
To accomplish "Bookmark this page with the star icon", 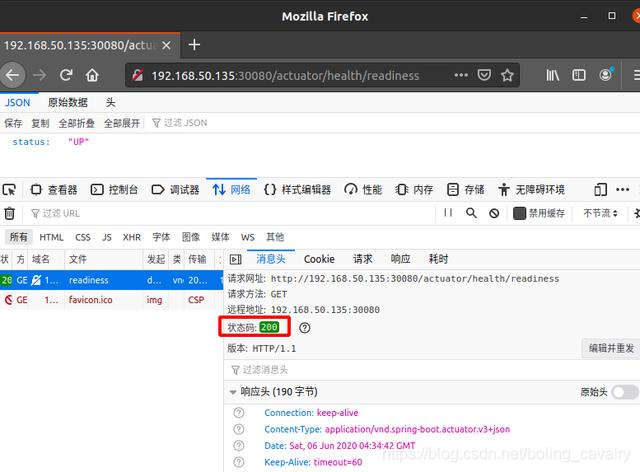I will pos(507,75).
